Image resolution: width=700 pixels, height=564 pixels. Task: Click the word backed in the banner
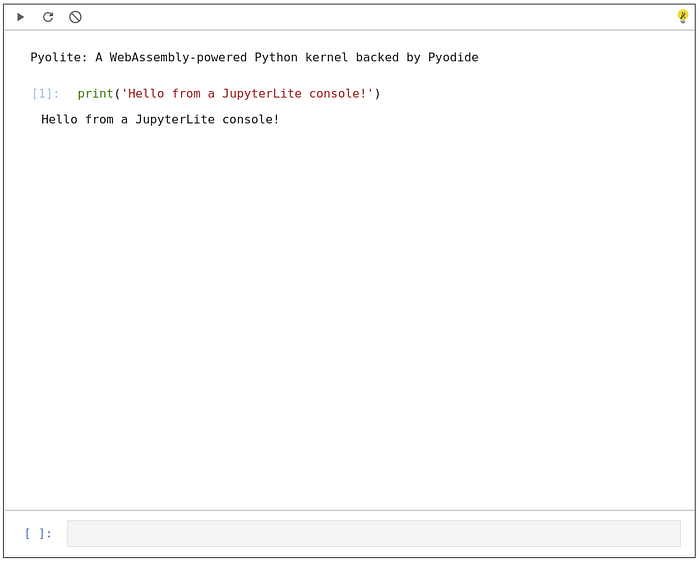[x=377, y=57]
